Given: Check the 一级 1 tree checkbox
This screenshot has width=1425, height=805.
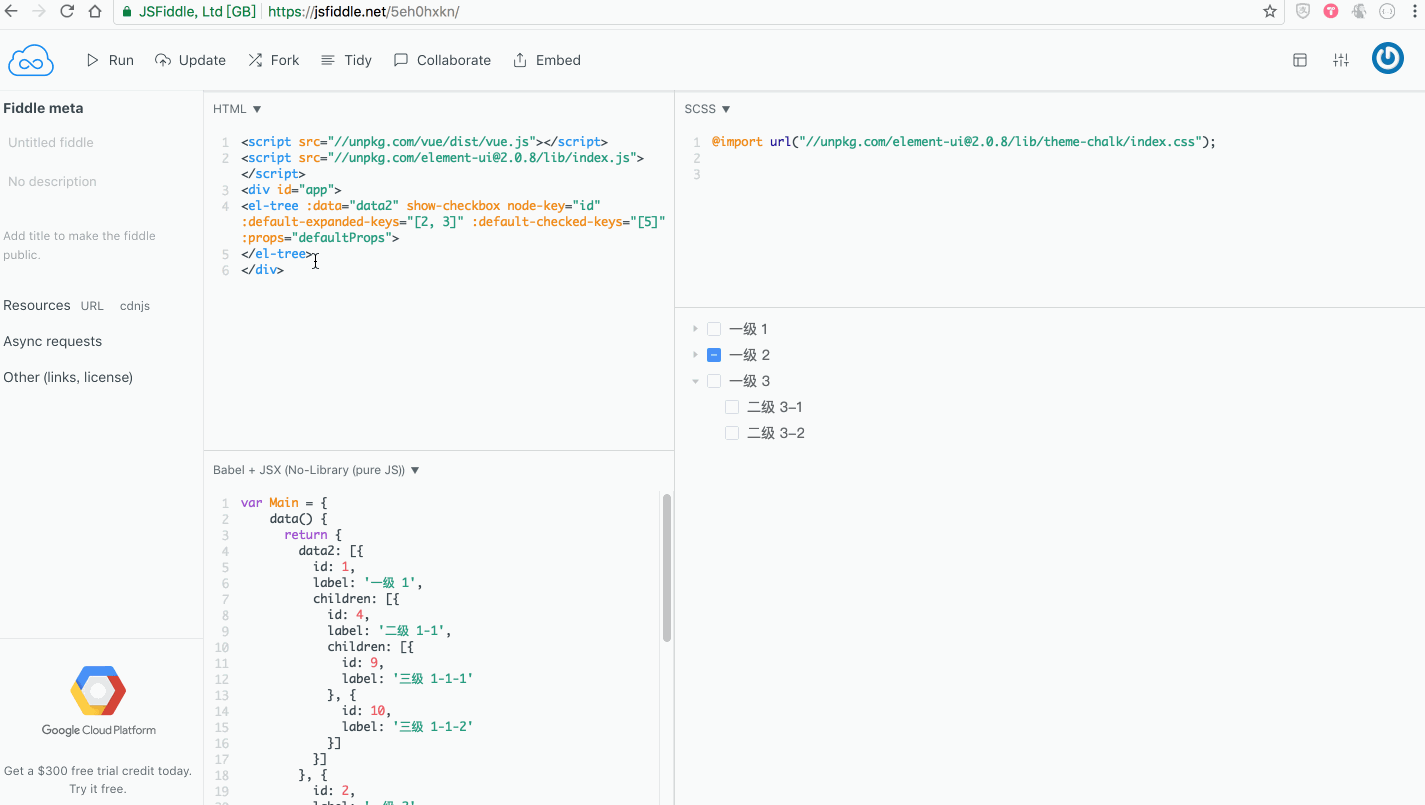Looking at the screenshot, I should [714, 328].
